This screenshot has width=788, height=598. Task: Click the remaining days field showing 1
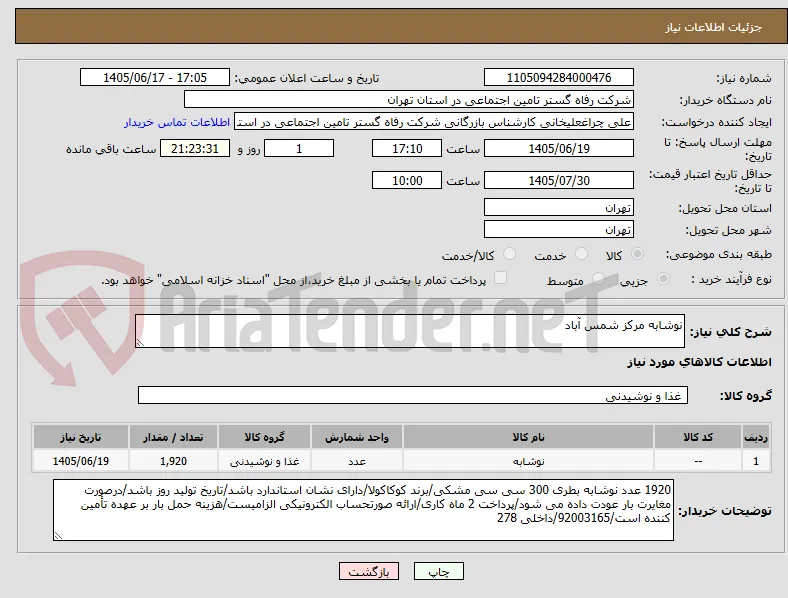click(299, 149)
